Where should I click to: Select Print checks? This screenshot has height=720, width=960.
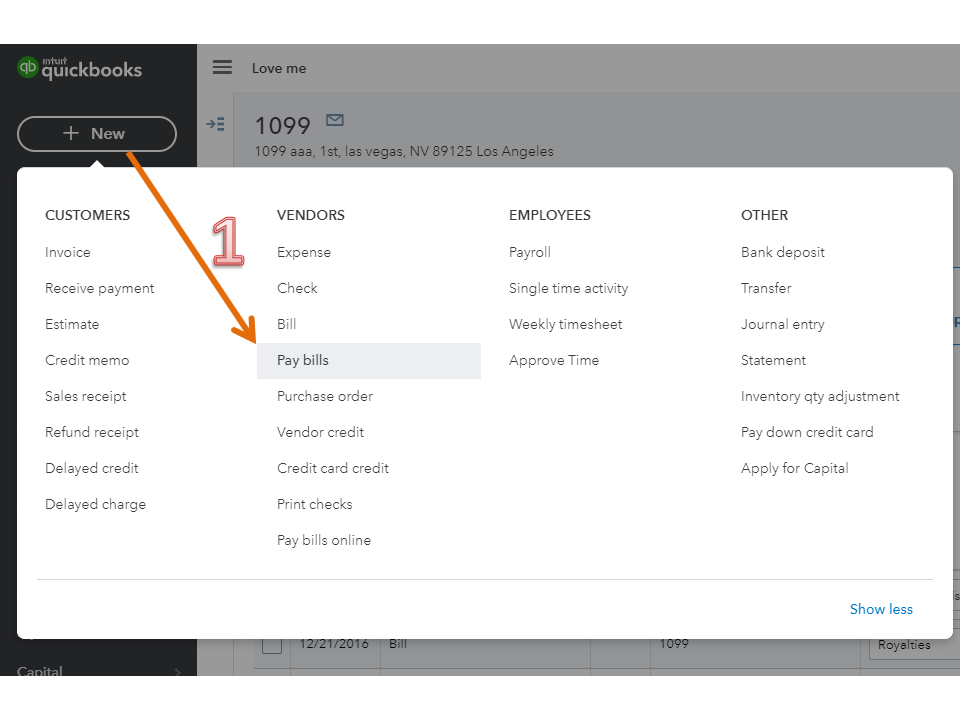tap(315, 504)
